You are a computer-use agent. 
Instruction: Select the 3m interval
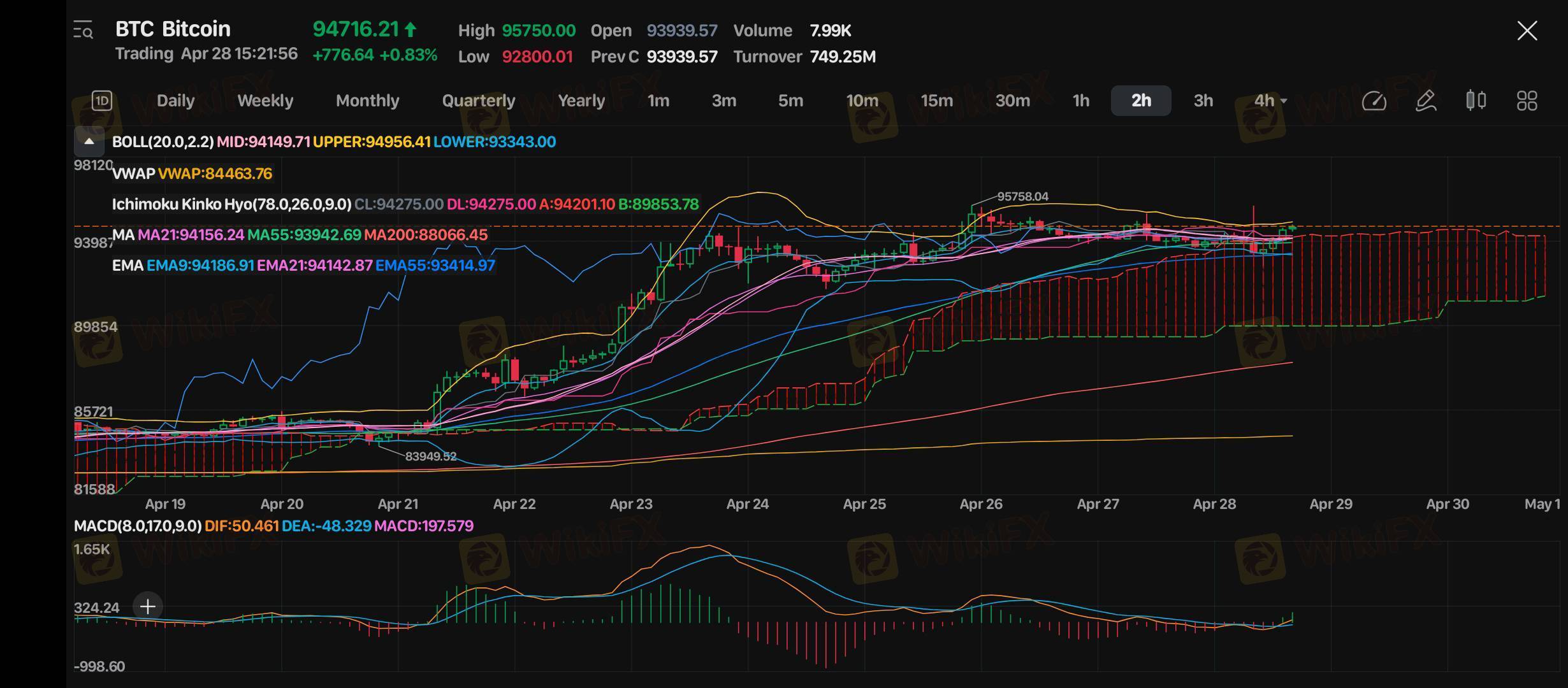[x=724, y=101]
